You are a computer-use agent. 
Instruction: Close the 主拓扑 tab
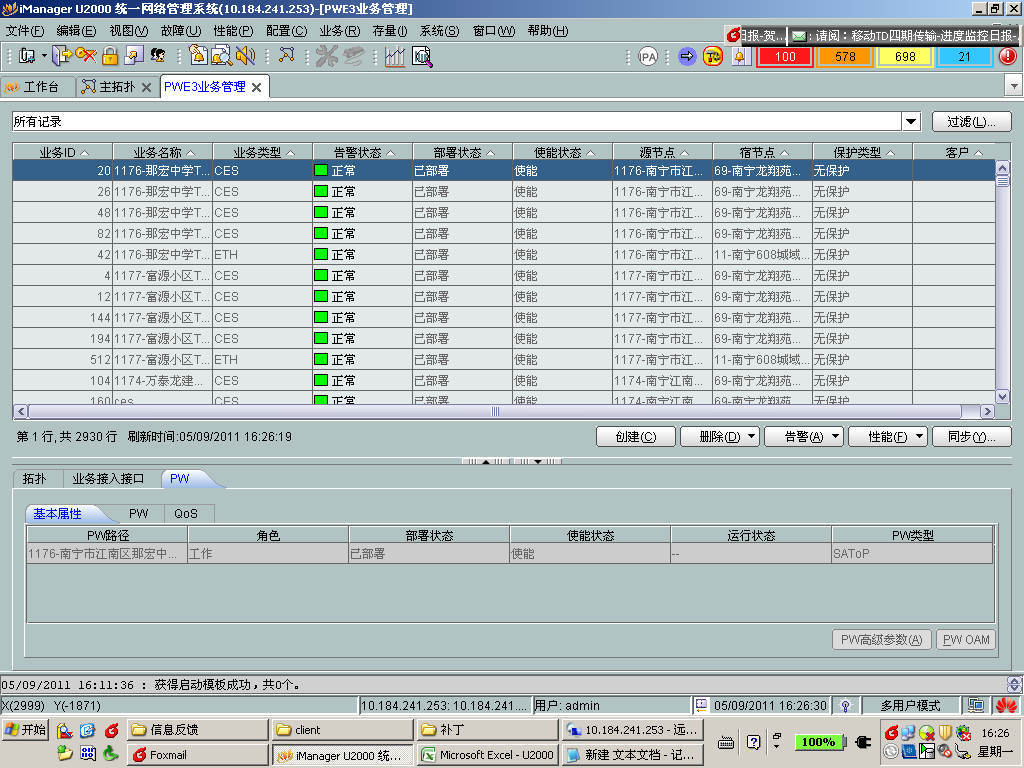pos(146,87)
